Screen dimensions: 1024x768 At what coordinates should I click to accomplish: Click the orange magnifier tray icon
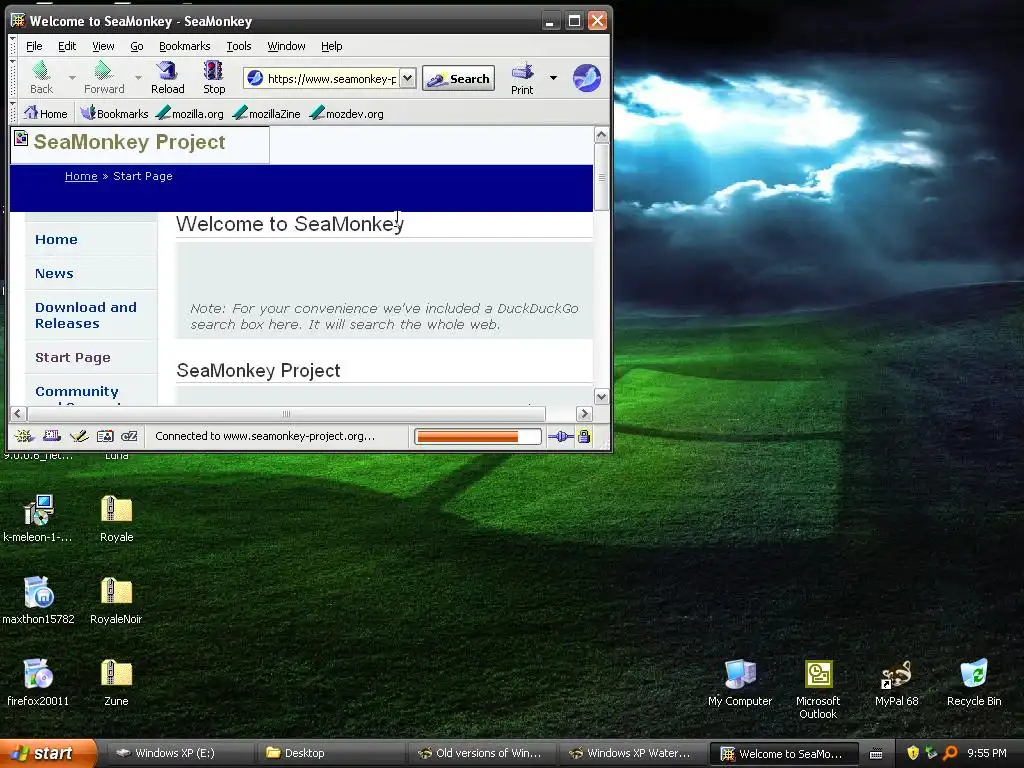[x=950, y=753]
